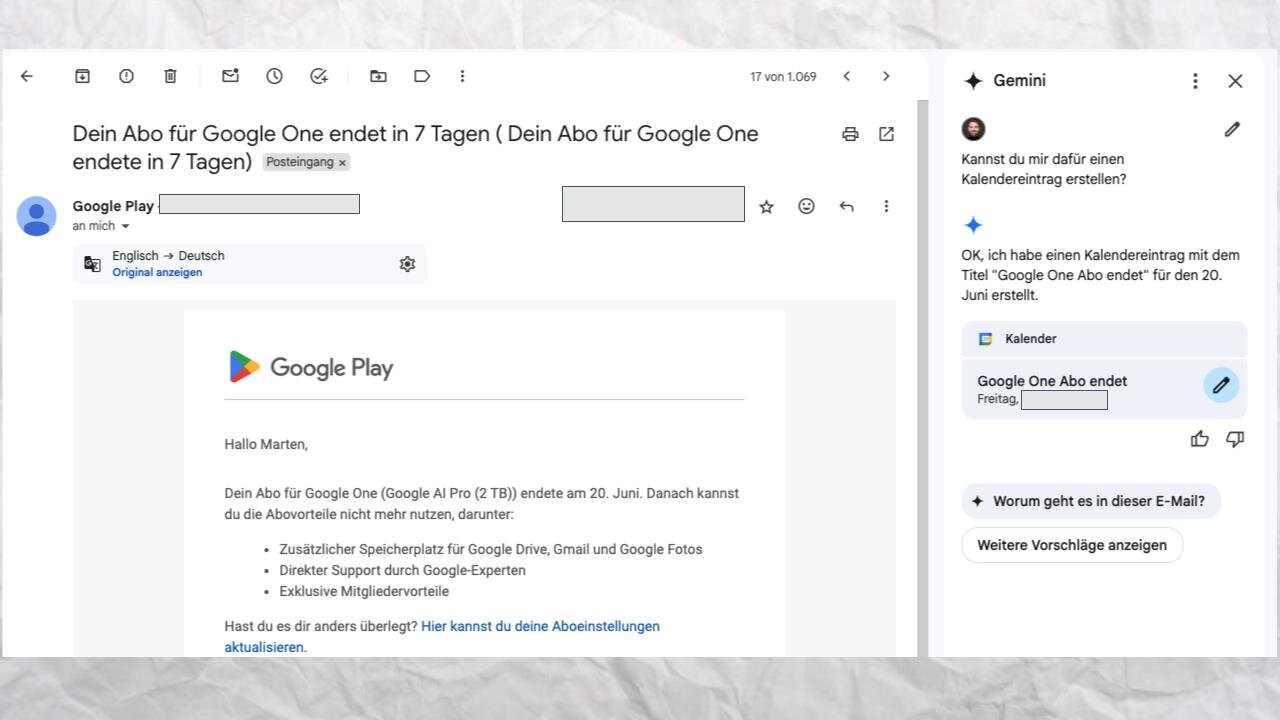This screenshot has width=1280, height=720.
Task: Print this email
Action: (850, 134)
